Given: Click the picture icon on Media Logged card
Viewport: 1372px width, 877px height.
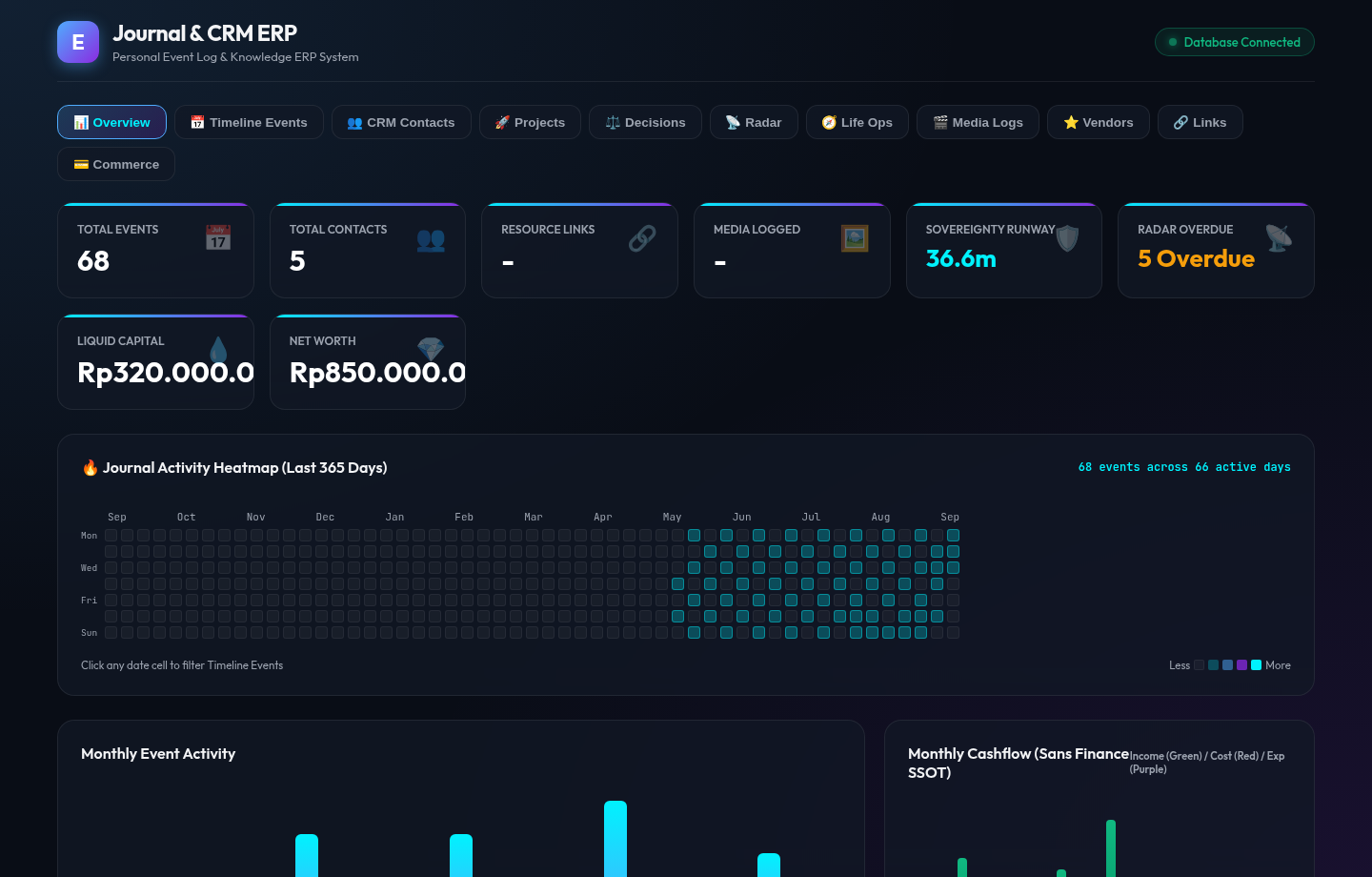Looking at the screenshot, I should point(855,238).
